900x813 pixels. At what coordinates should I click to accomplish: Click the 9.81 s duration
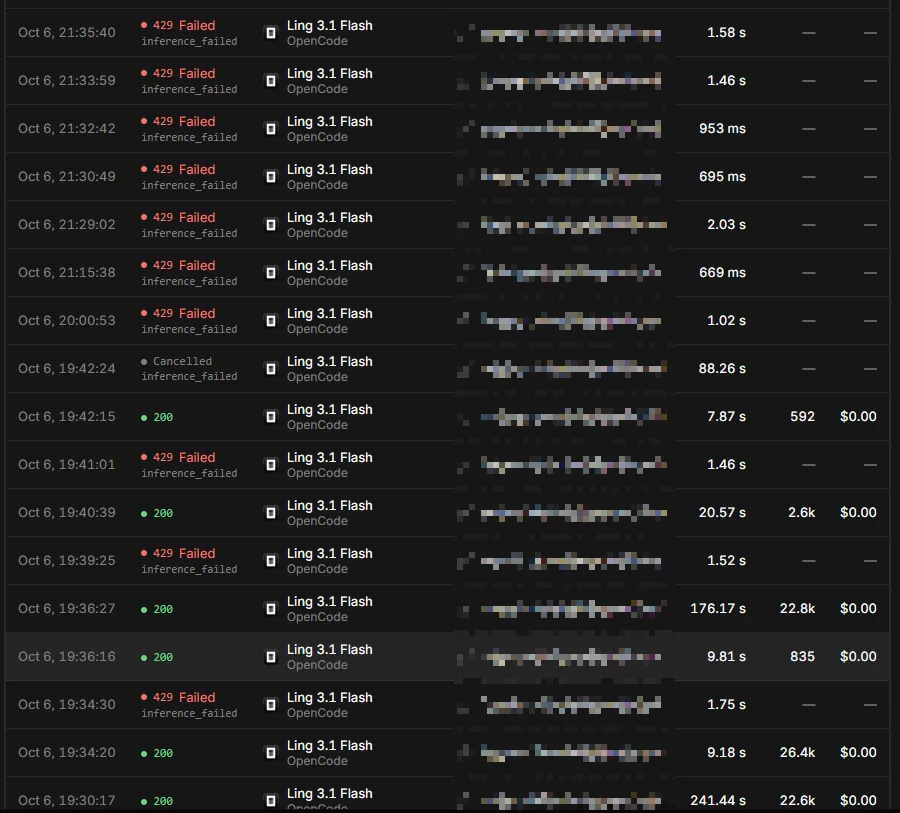pyautogui.click(x=726, y=657)
